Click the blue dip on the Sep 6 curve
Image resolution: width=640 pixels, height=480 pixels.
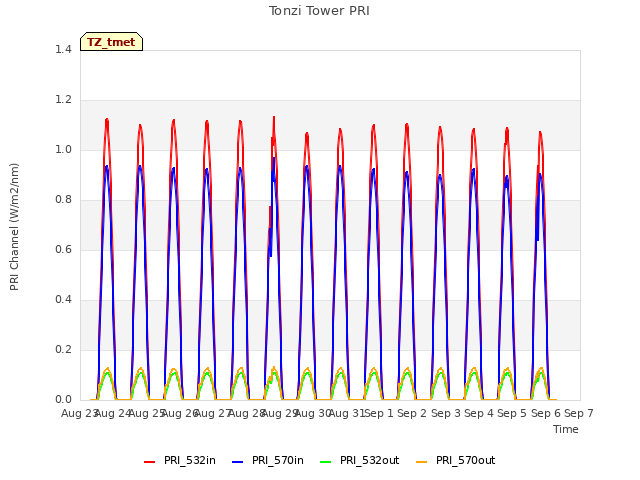coord(538,239)
